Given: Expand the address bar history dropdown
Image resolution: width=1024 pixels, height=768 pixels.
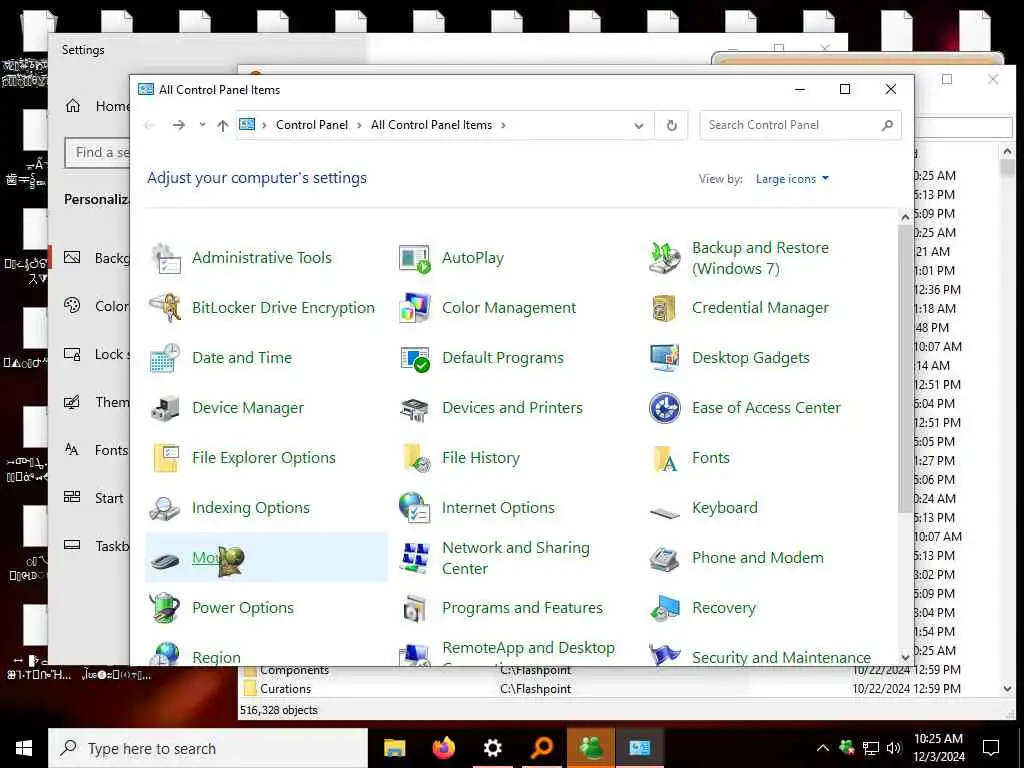Looking at the screenshot, I should click(x=639, y=125).
